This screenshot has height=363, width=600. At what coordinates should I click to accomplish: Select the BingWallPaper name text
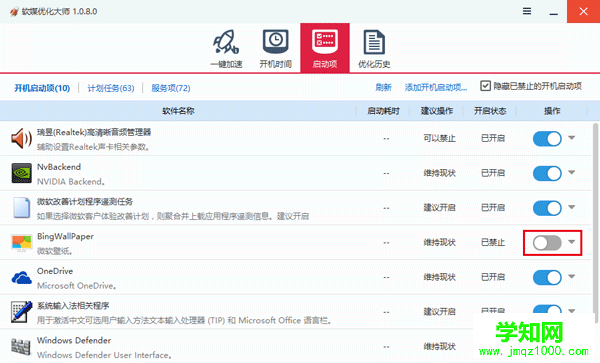click(65, 236)
